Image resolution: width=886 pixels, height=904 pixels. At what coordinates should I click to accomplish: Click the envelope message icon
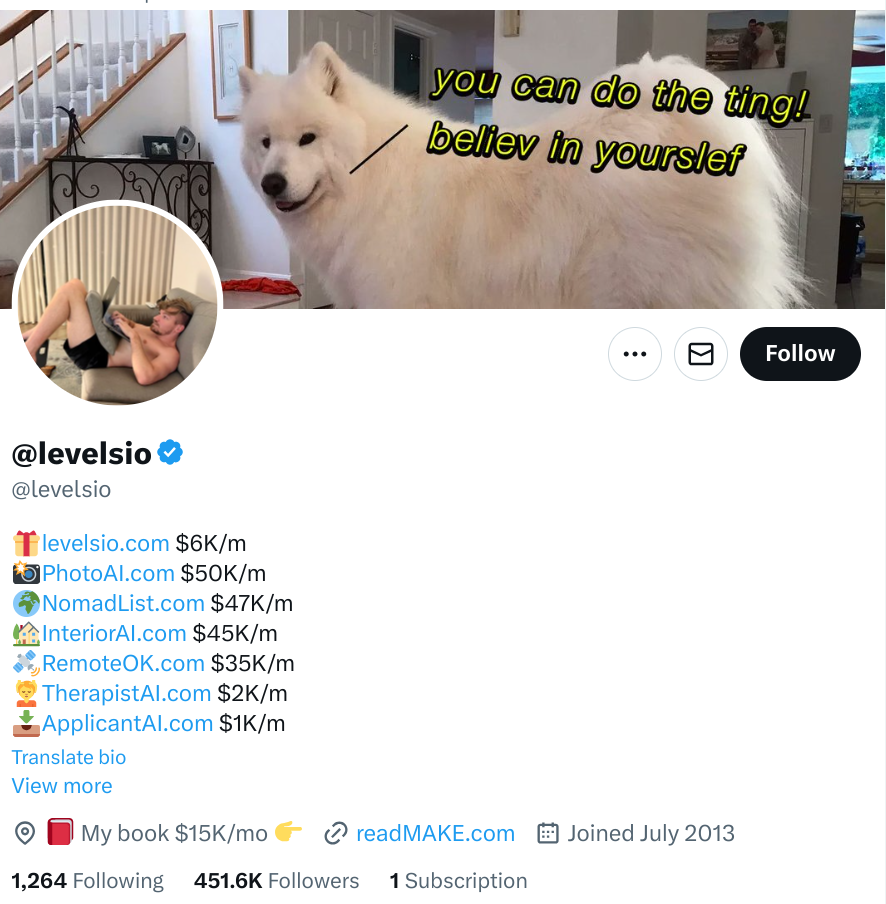point(701,354)
